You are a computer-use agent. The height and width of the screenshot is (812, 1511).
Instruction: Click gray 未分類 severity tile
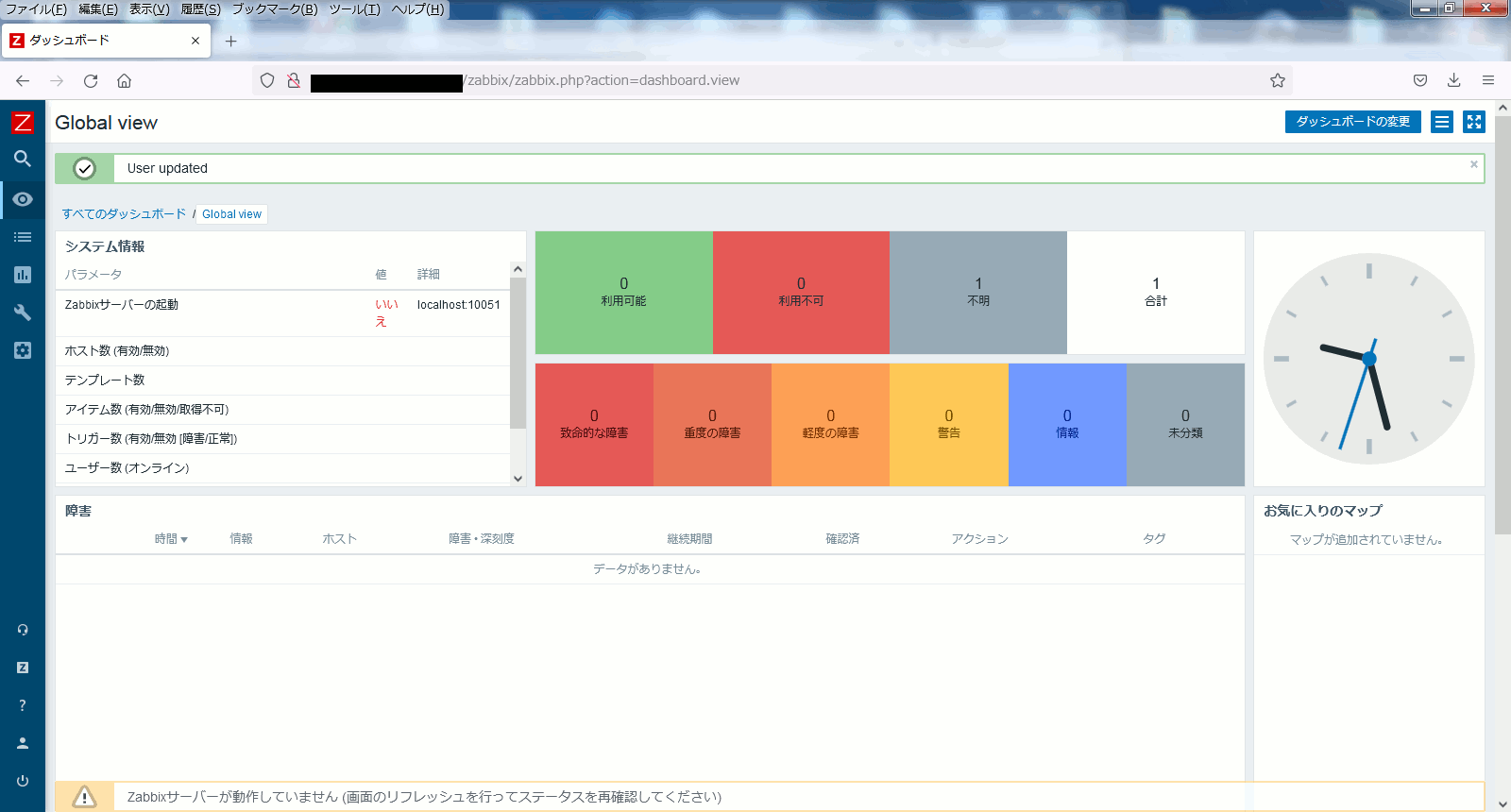[1185, 425]
